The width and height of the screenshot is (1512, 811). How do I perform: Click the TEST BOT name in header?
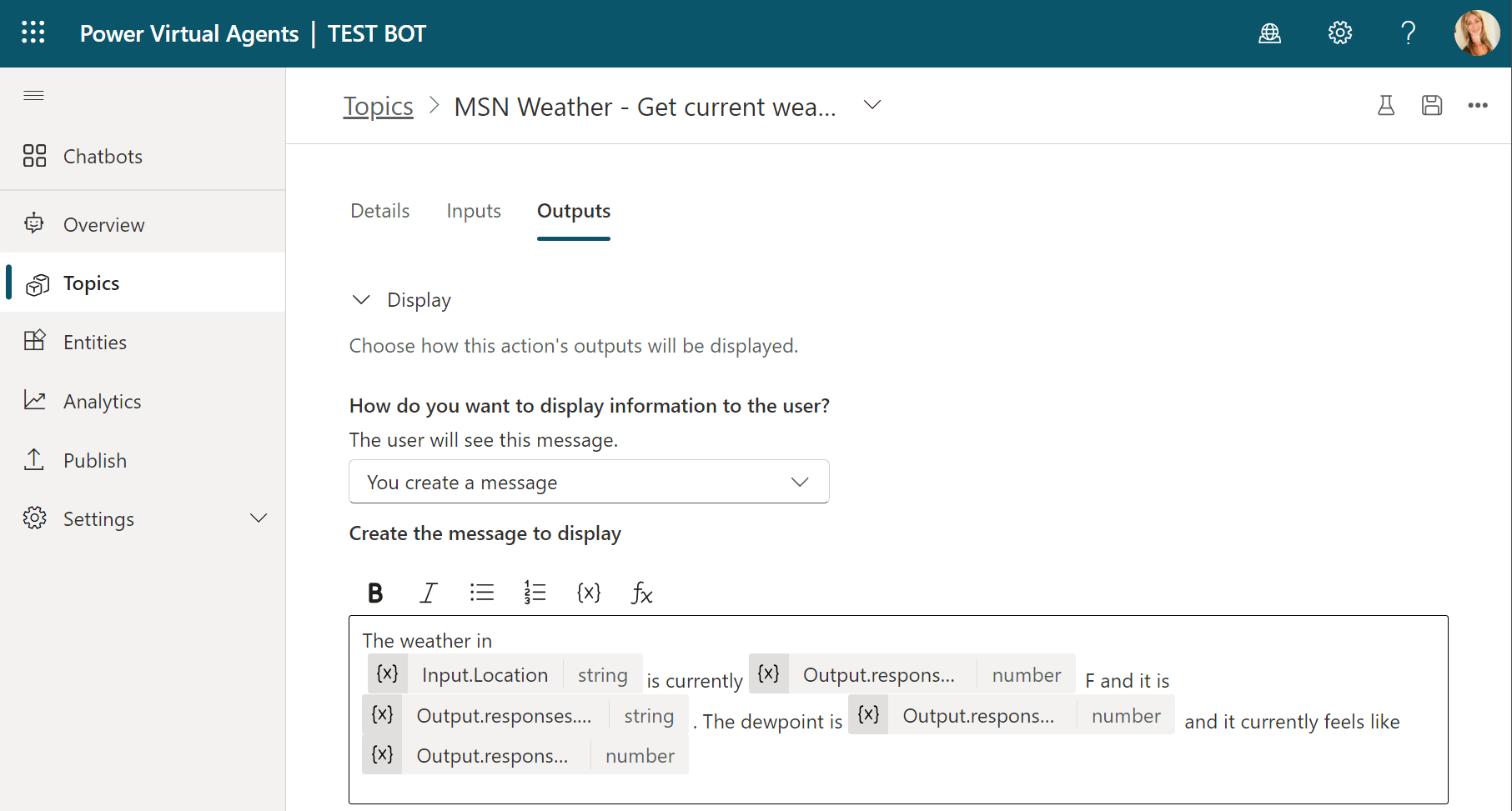click(377, 33)
